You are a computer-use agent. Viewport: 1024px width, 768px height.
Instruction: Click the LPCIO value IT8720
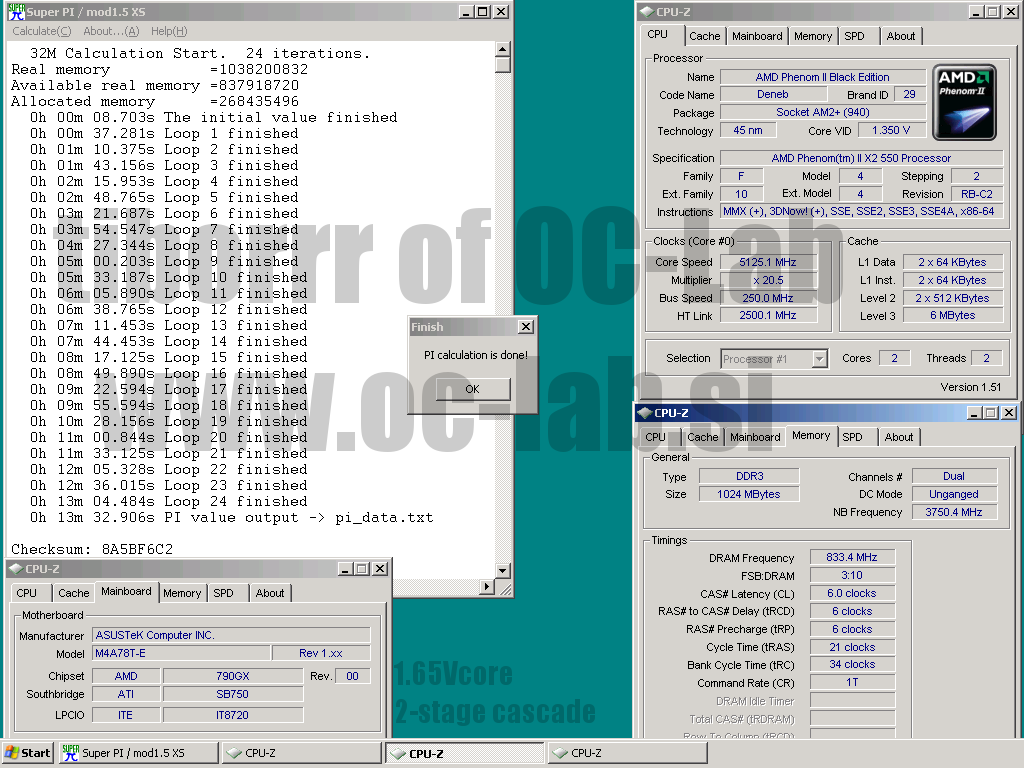tap(233, 715)
